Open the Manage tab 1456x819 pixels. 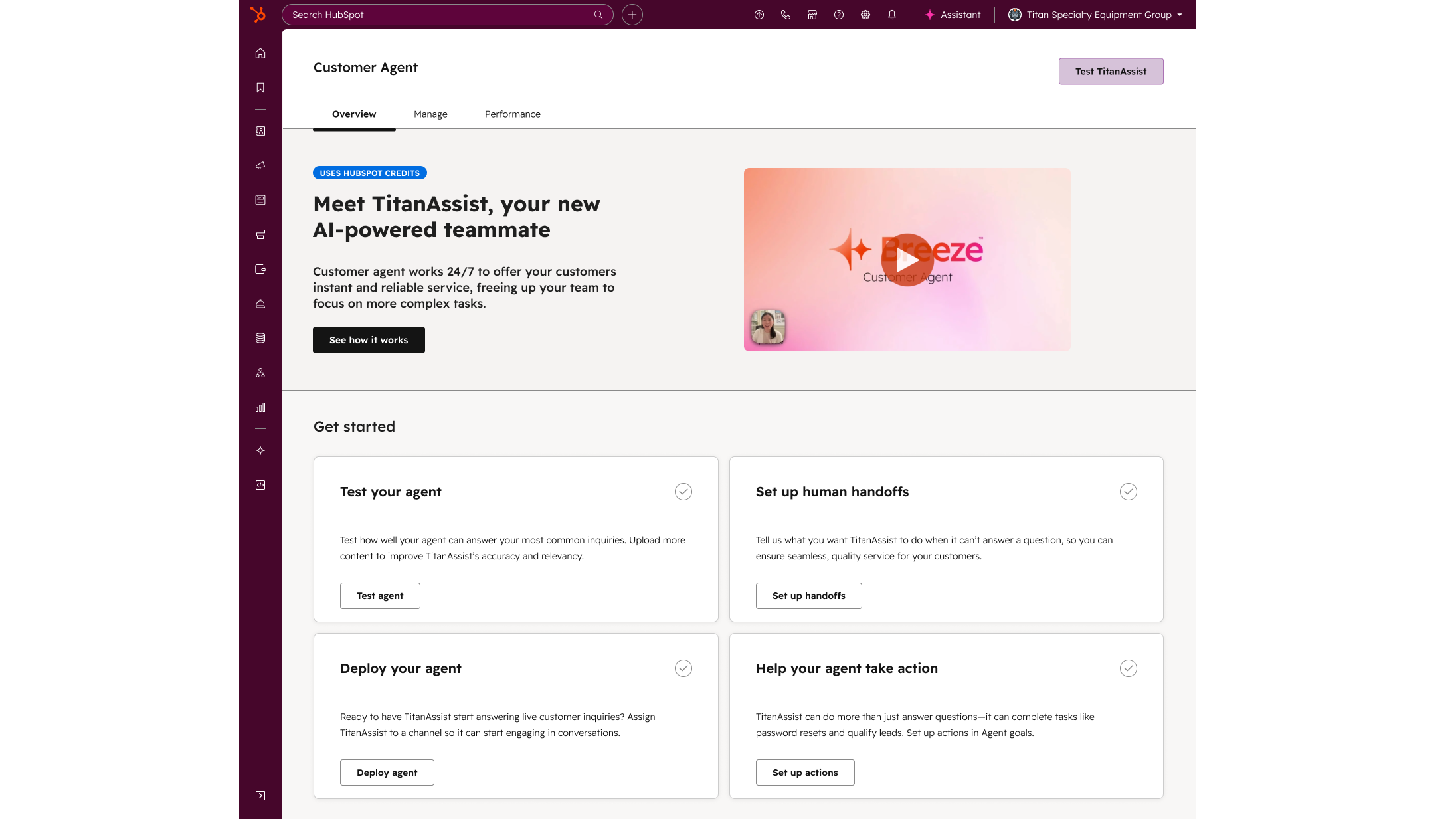[430, 114]
